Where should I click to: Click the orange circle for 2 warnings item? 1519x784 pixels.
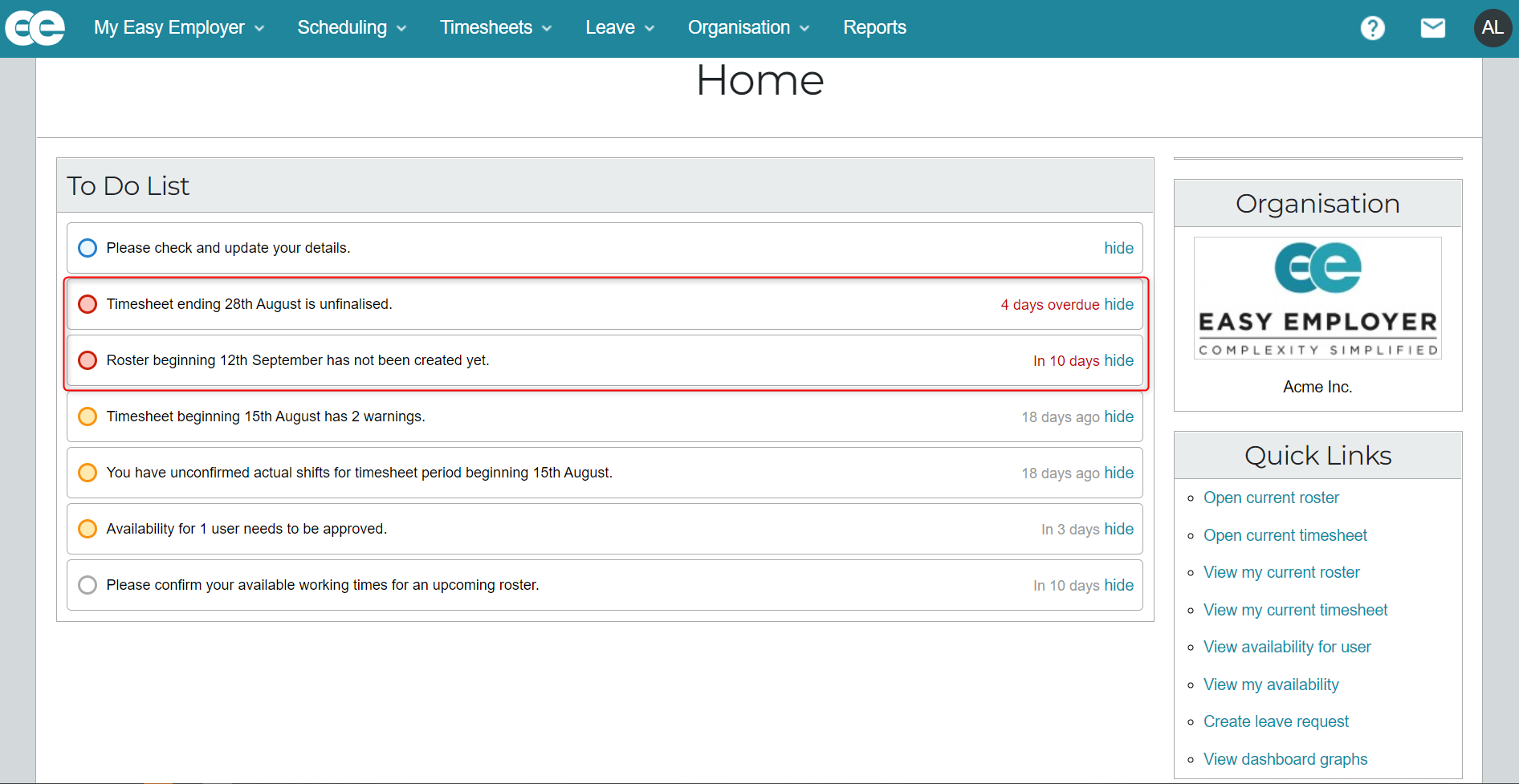[x=88, y=416]
